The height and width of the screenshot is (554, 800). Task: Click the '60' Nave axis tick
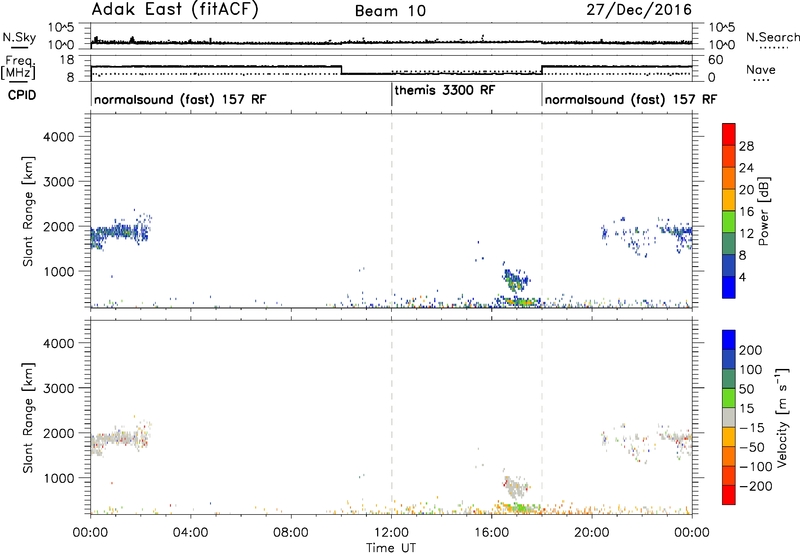coord(716,60)
